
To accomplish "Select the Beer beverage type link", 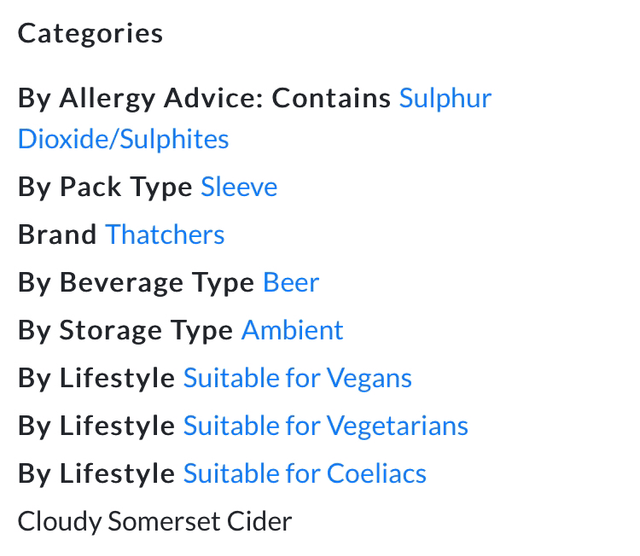I will pyautogui.click(x=291, y=283).
